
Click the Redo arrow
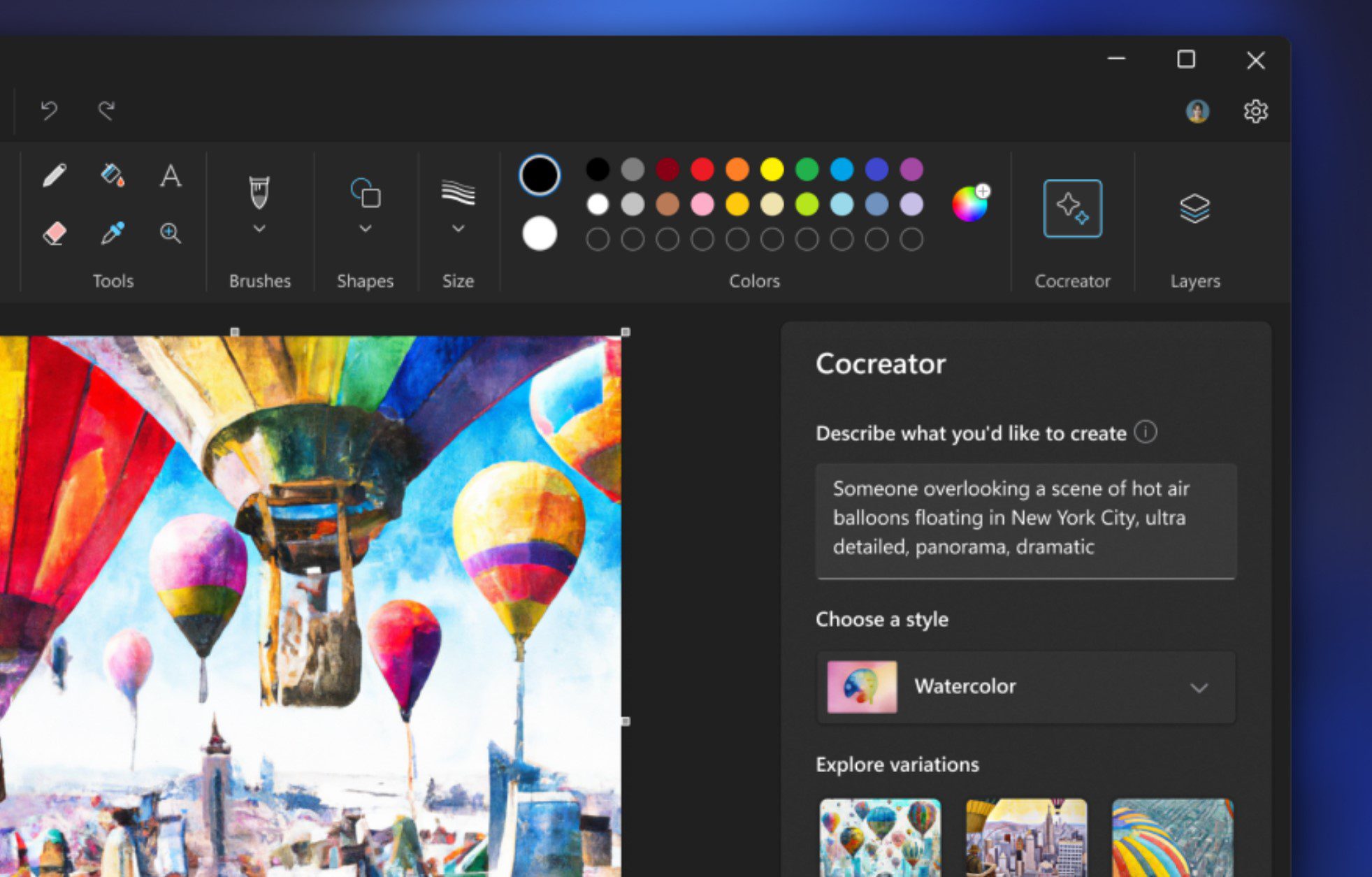[106, 110]
